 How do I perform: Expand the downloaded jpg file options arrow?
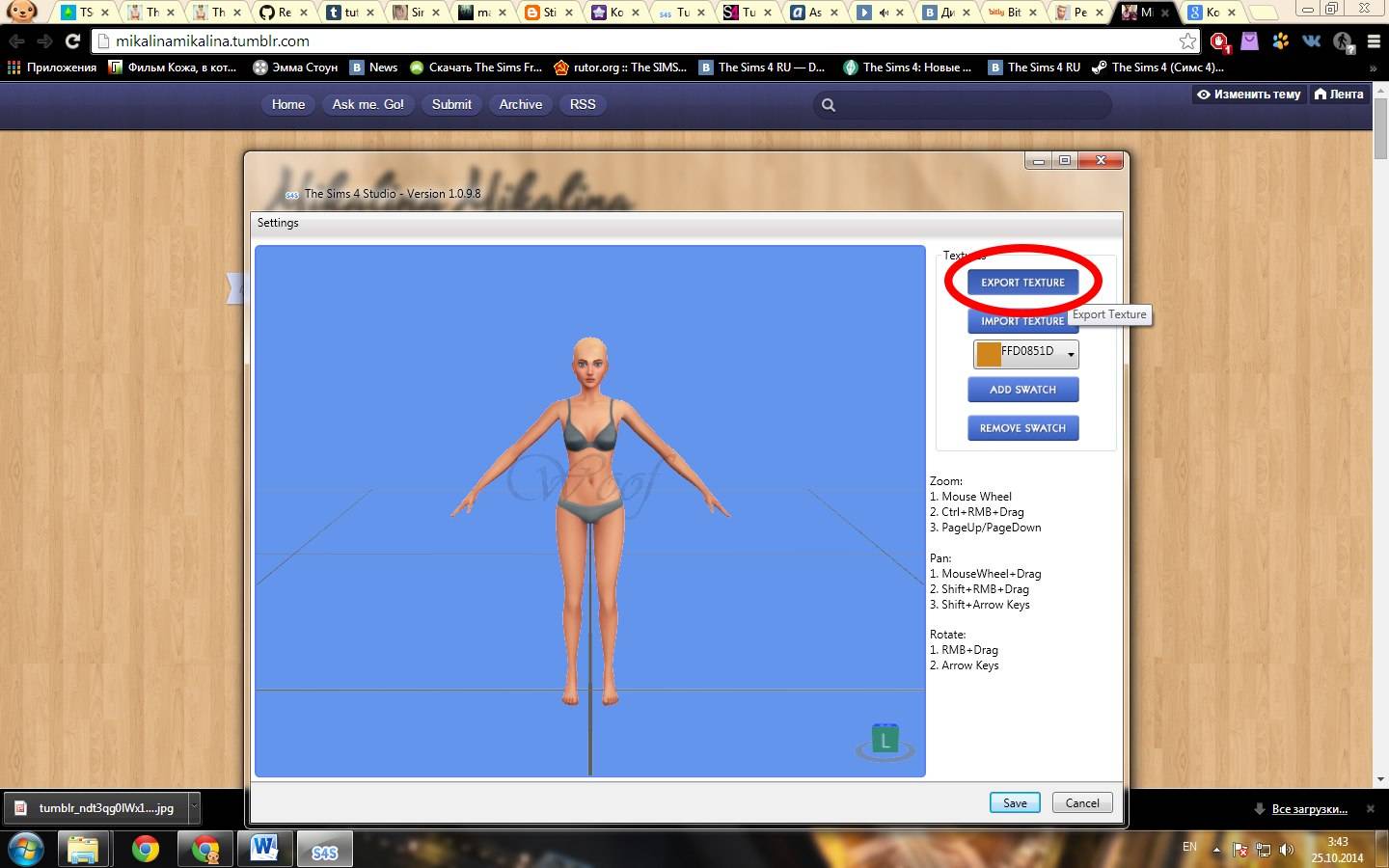click(194, 807)
